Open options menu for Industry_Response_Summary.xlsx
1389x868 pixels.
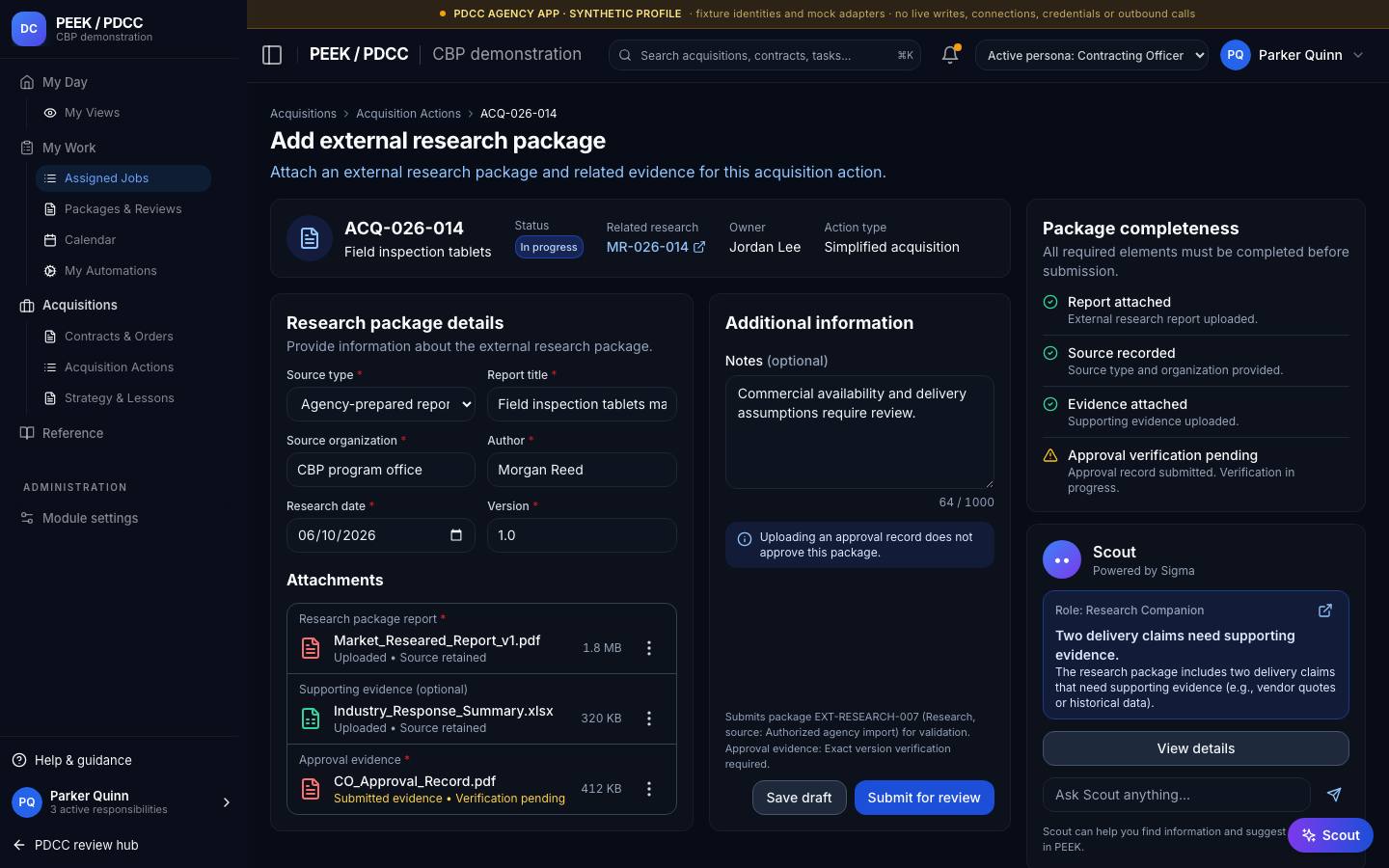649,719
